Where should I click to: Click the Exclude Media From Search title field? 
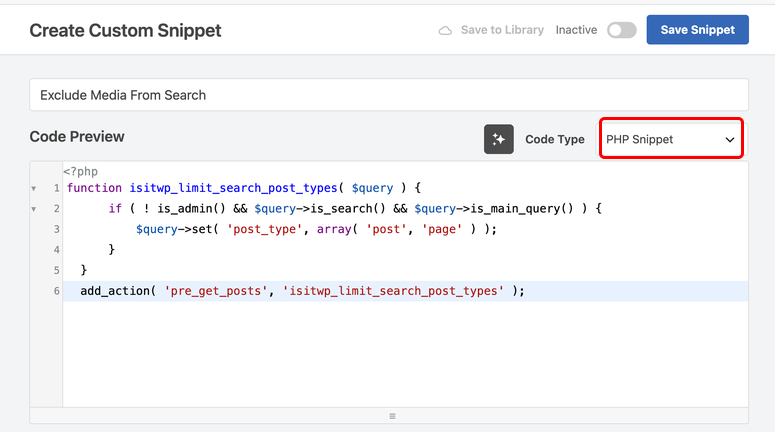[389, 95]
